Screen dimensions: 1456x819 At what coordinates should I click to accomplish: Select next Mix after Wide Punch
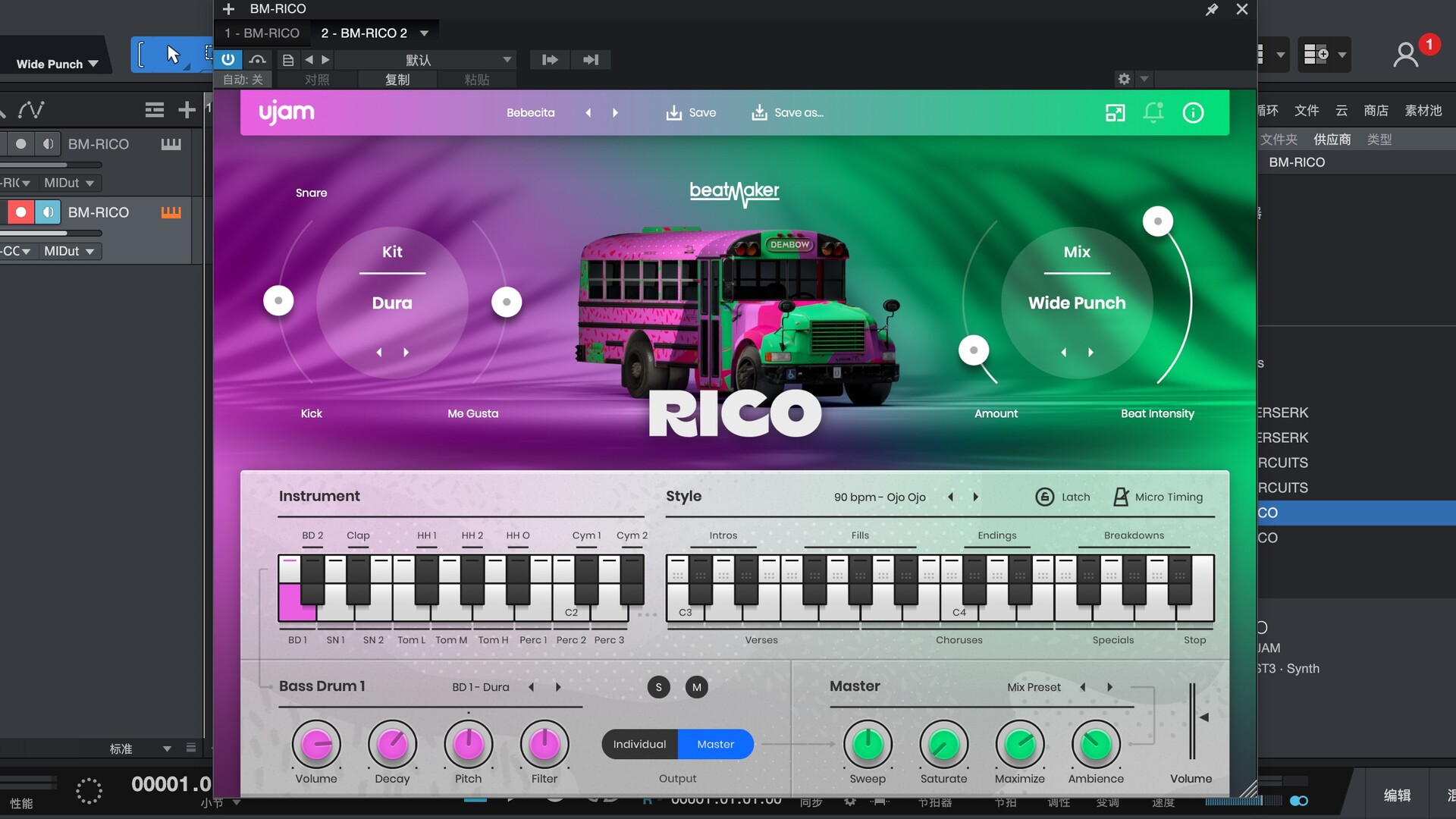click(1090, 352)
